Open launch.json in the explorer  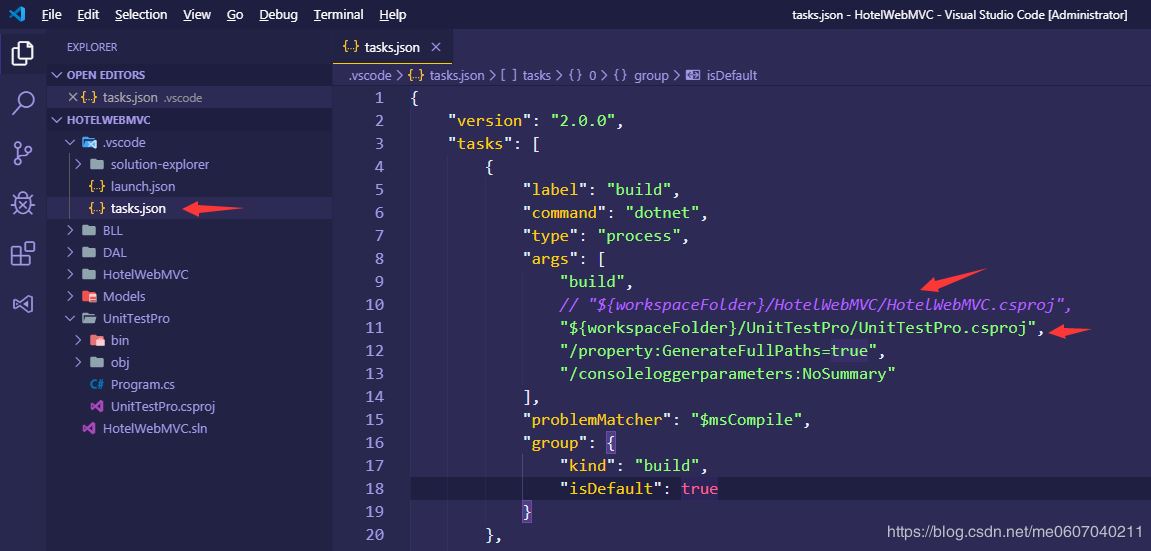(189, 186)
